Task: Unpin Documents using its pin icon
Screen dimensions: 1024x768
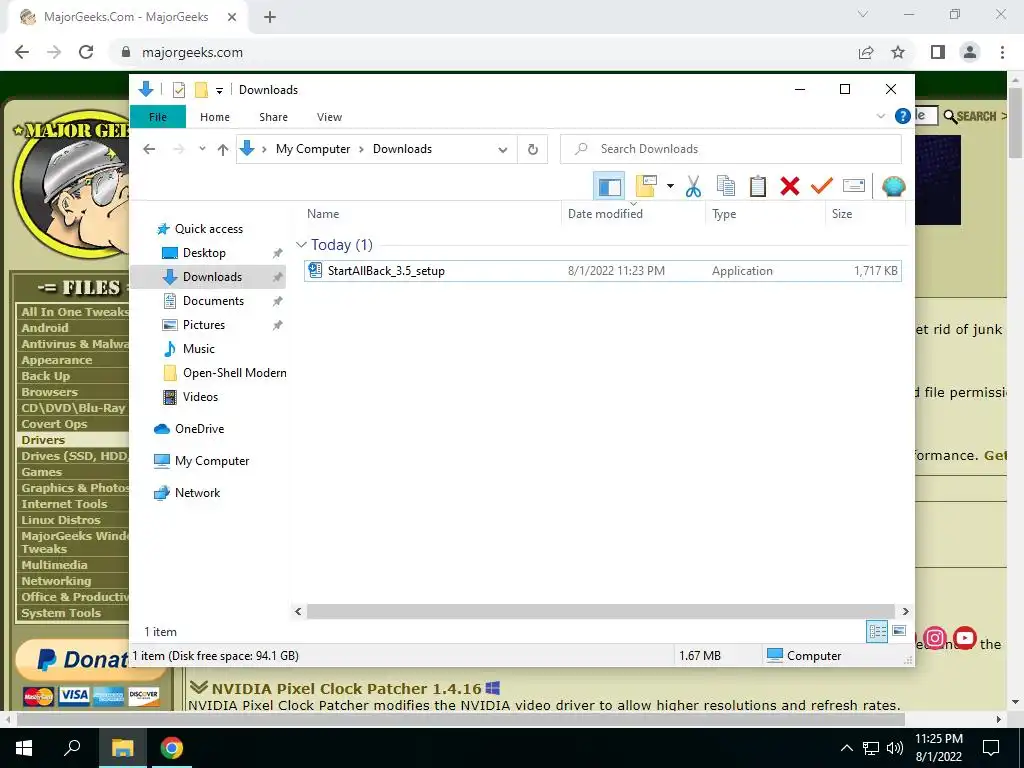Action: [x=278, y=301]
